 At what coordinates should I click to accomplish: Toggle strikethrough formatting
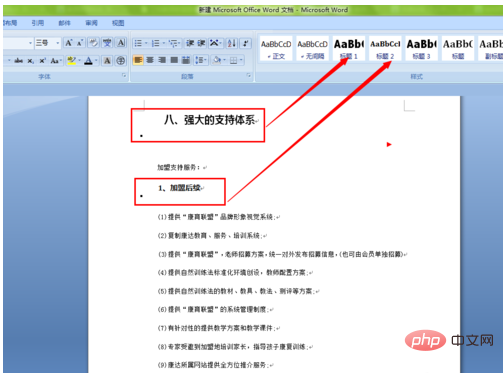[x=19, y=61]
